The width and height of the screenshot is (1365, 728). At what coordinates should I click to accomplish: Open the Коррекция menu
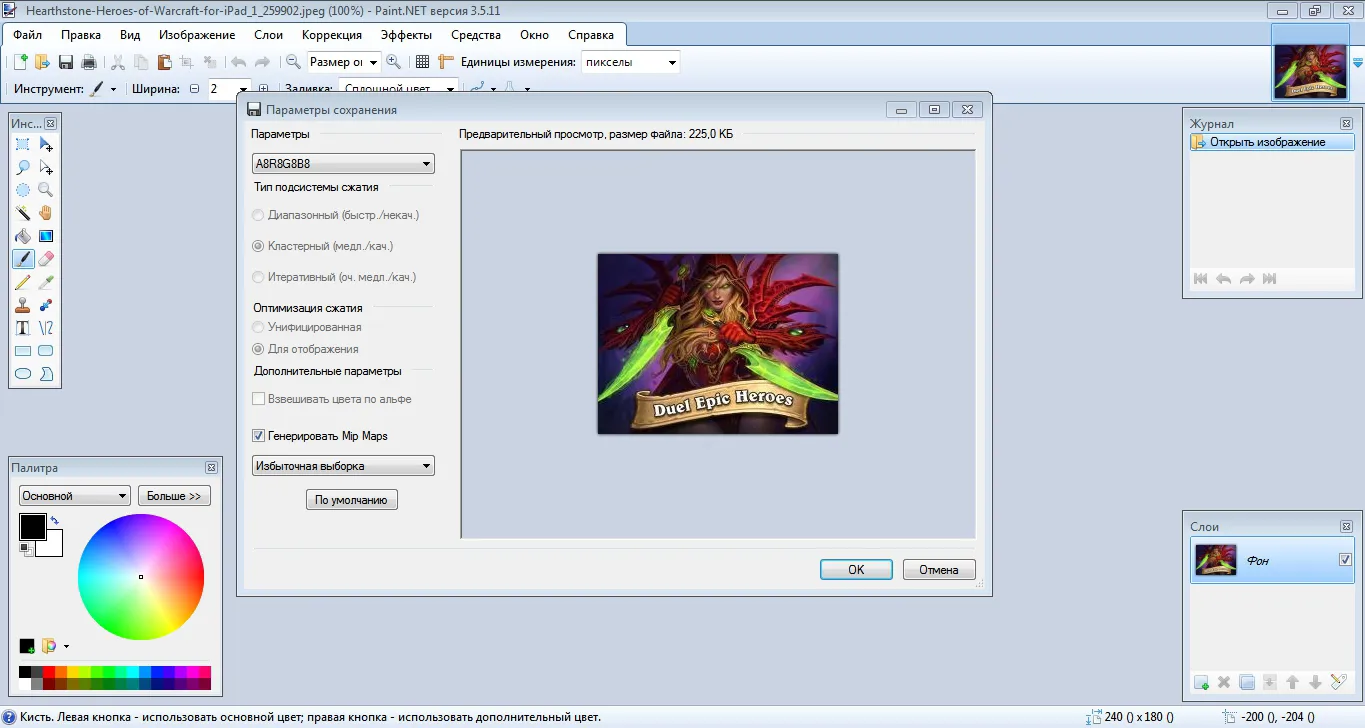click(332, 35)
